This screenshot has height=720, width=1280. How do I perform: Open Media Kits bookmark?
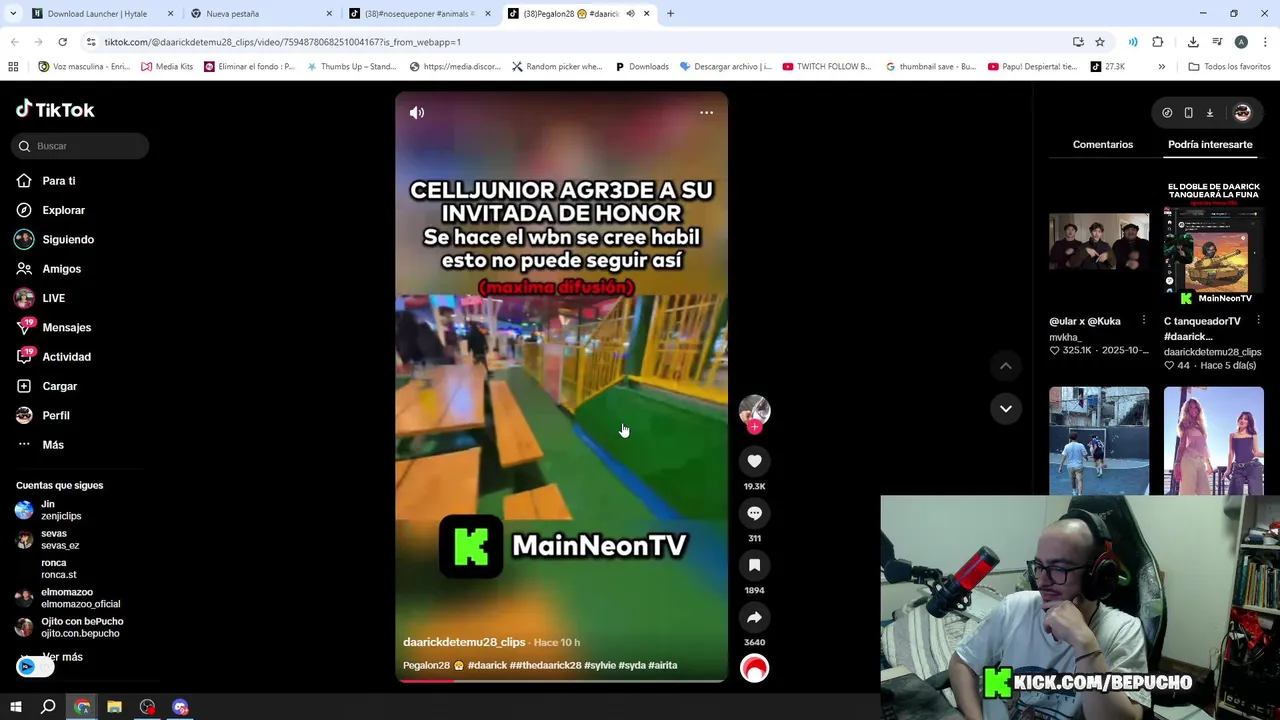point(167,67)
